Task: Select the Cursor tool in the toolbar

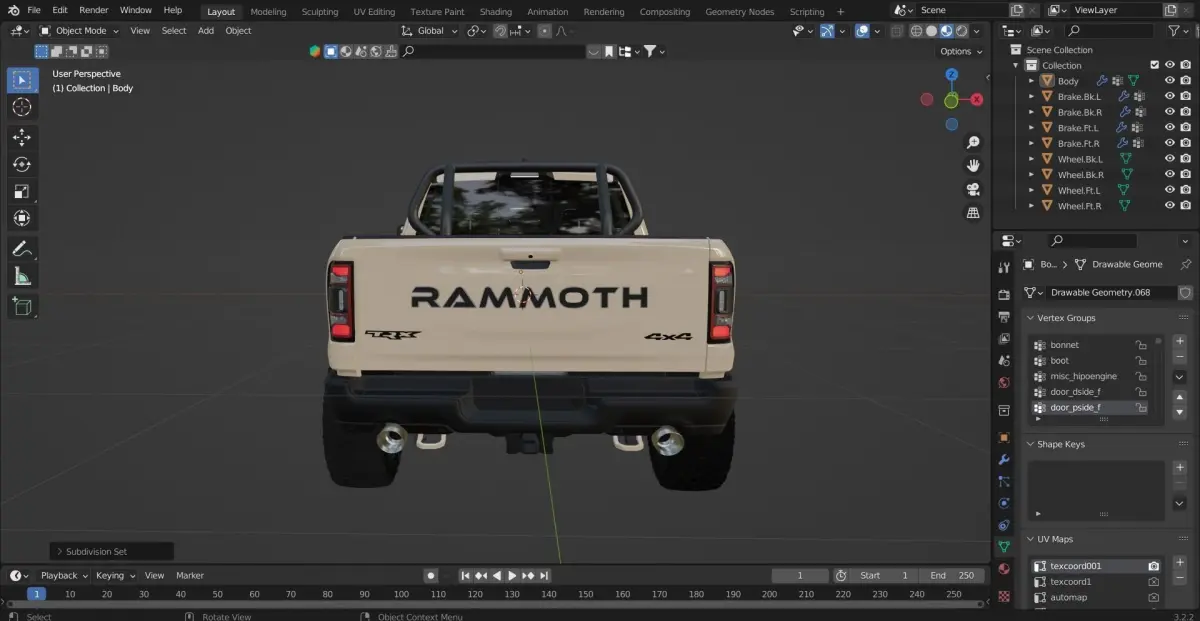Action: [x=22, y=107]
